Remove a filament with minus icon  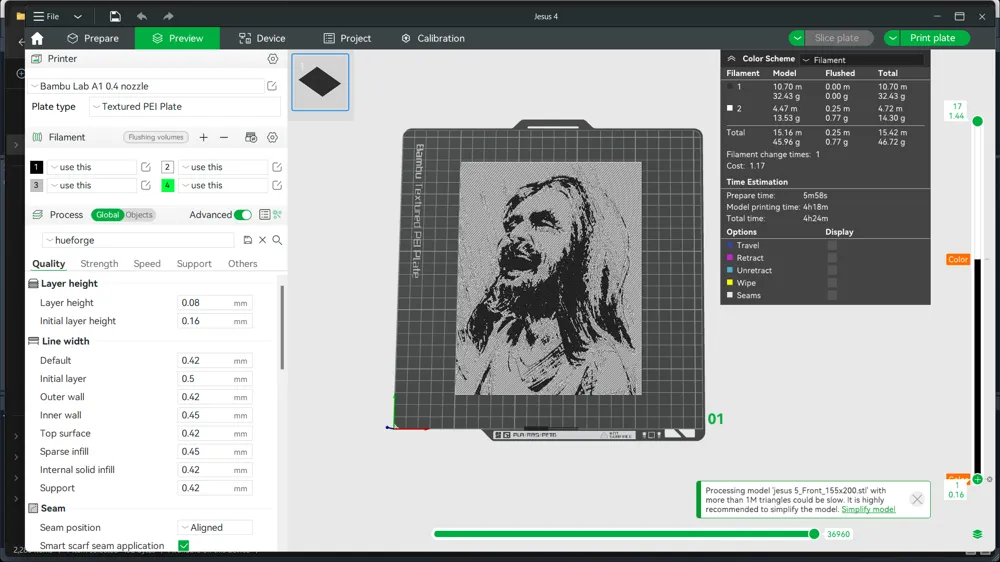(224, 137)
